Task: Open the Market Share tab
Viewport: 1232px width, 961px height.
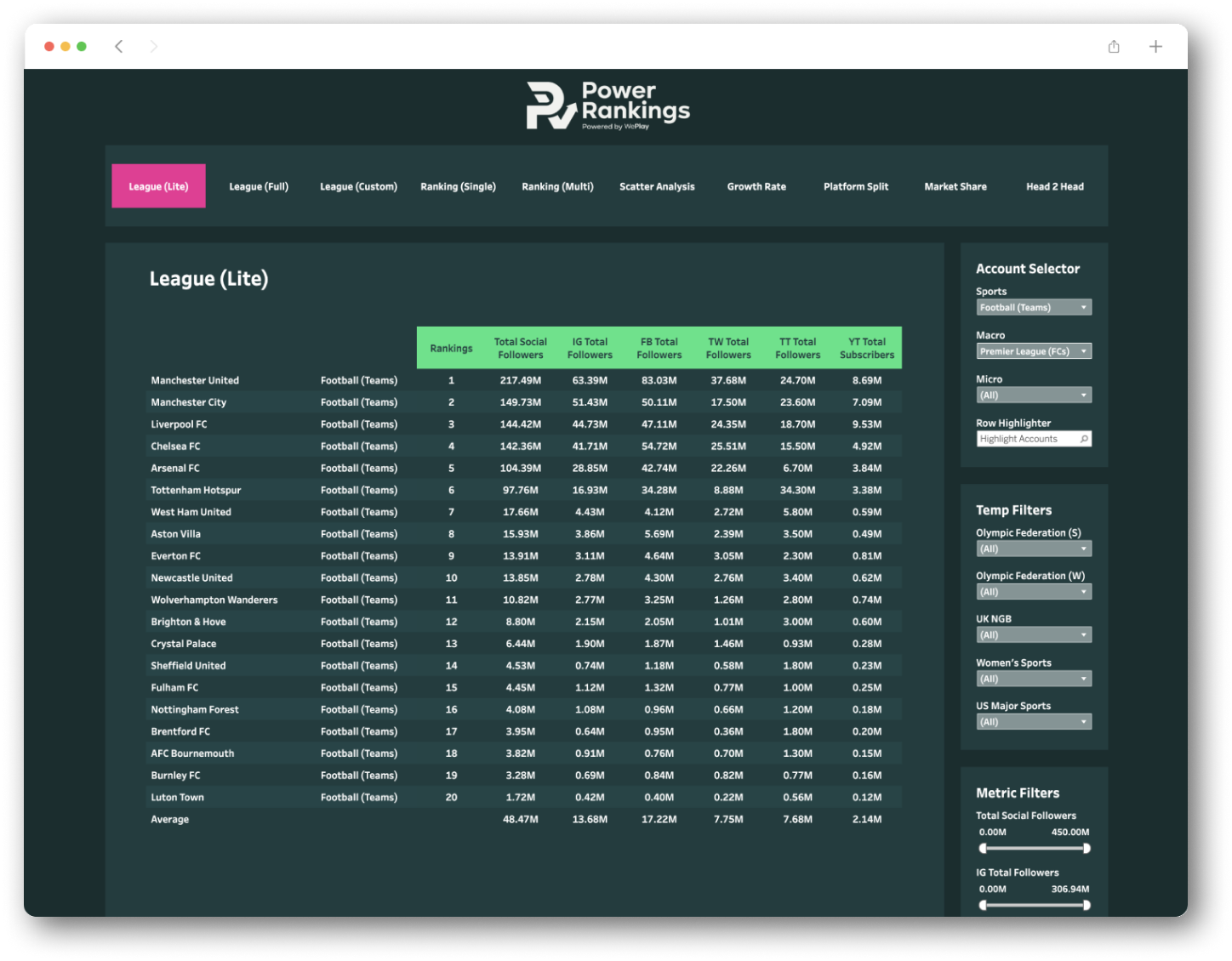Action: point(955,186)
